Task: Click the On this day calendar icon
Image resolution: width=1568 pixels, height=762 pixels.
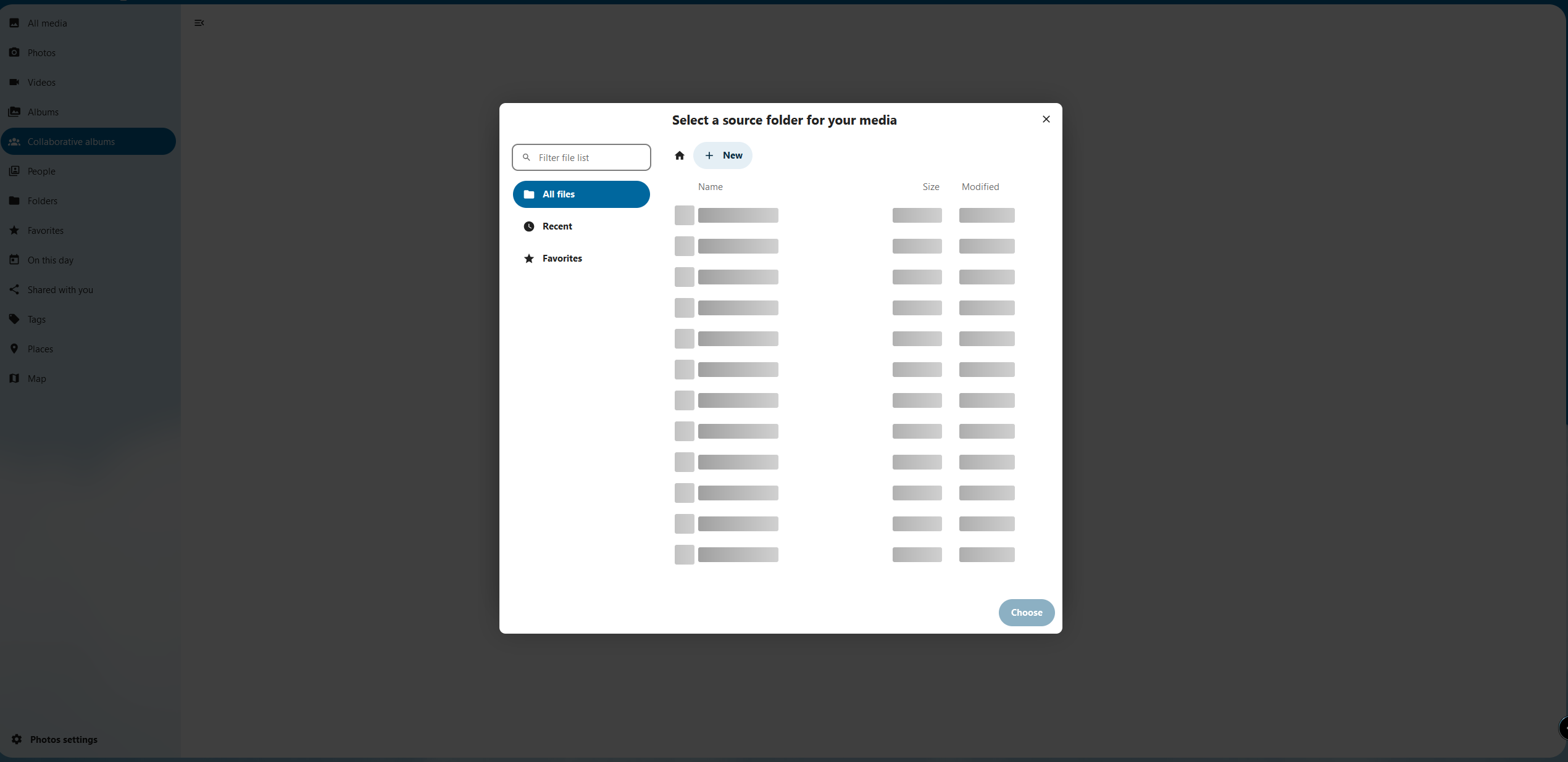Action: [x=14, y=260]
